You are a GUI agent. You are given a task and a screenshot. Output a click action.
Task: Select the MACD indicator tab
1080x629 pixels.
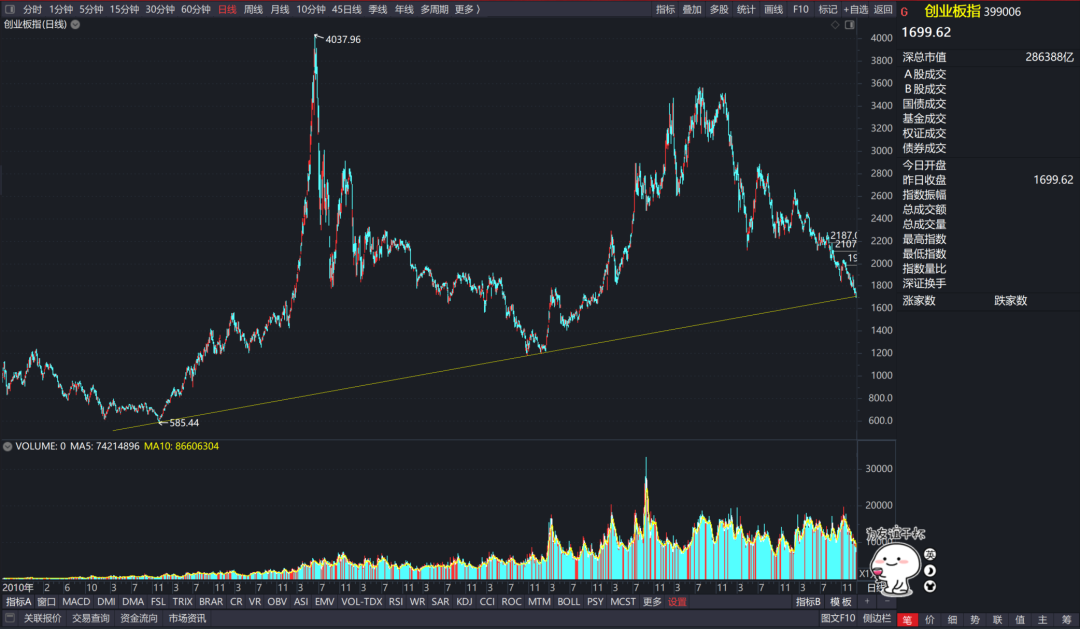(76, 602)
